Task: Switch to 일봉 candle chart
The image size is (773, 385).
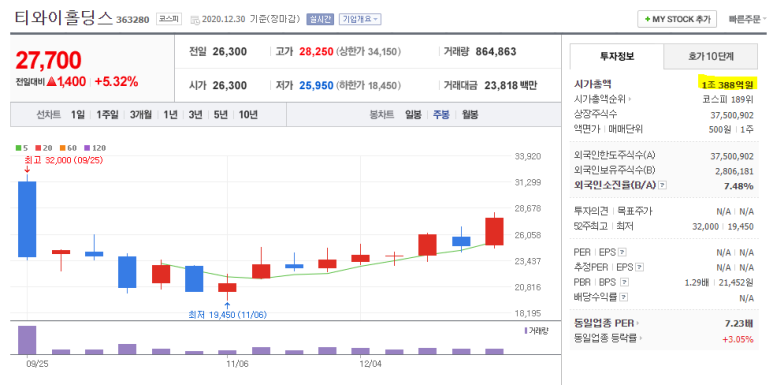Action: point(413,115)
